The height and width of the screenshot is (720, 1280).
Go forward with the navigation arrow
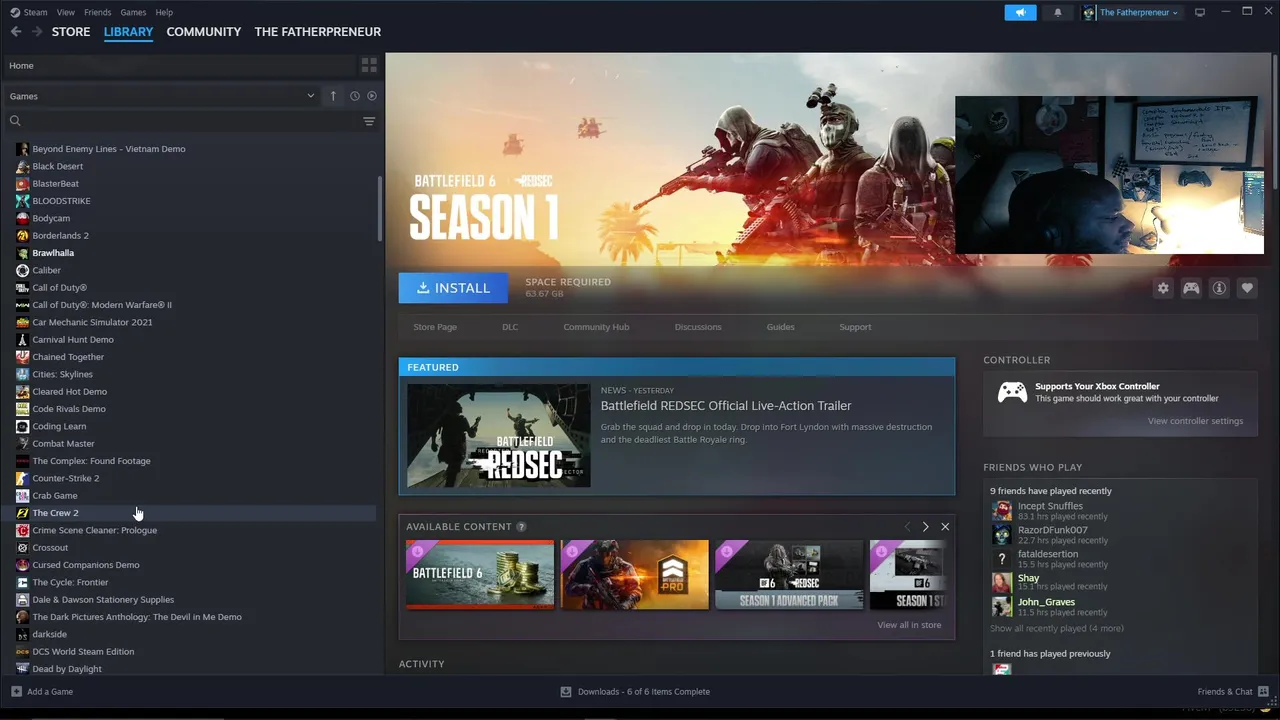[x=37, y=32]
